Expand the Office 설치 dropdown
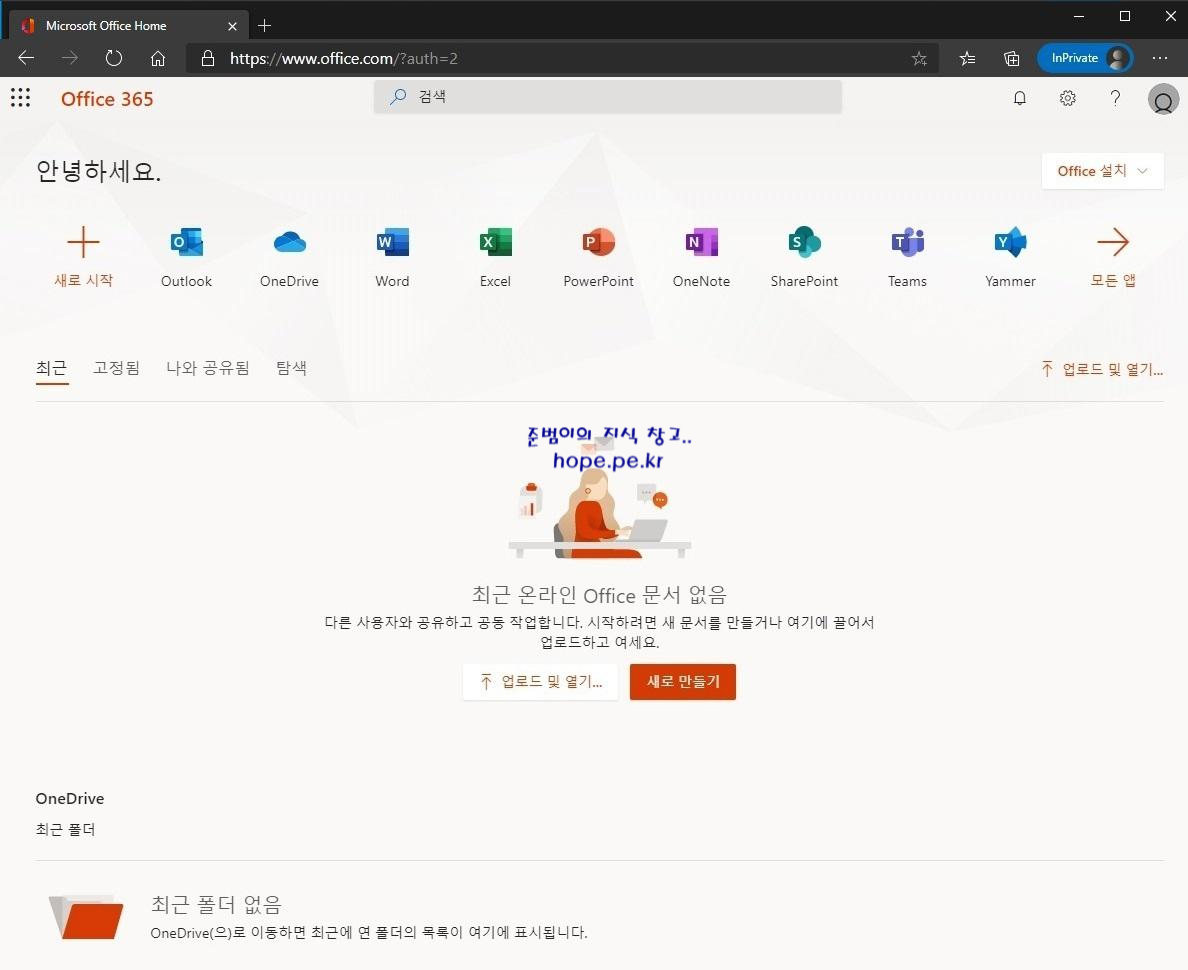The width and height of the screenshot is (1188, 970). tap(1102, 171)
